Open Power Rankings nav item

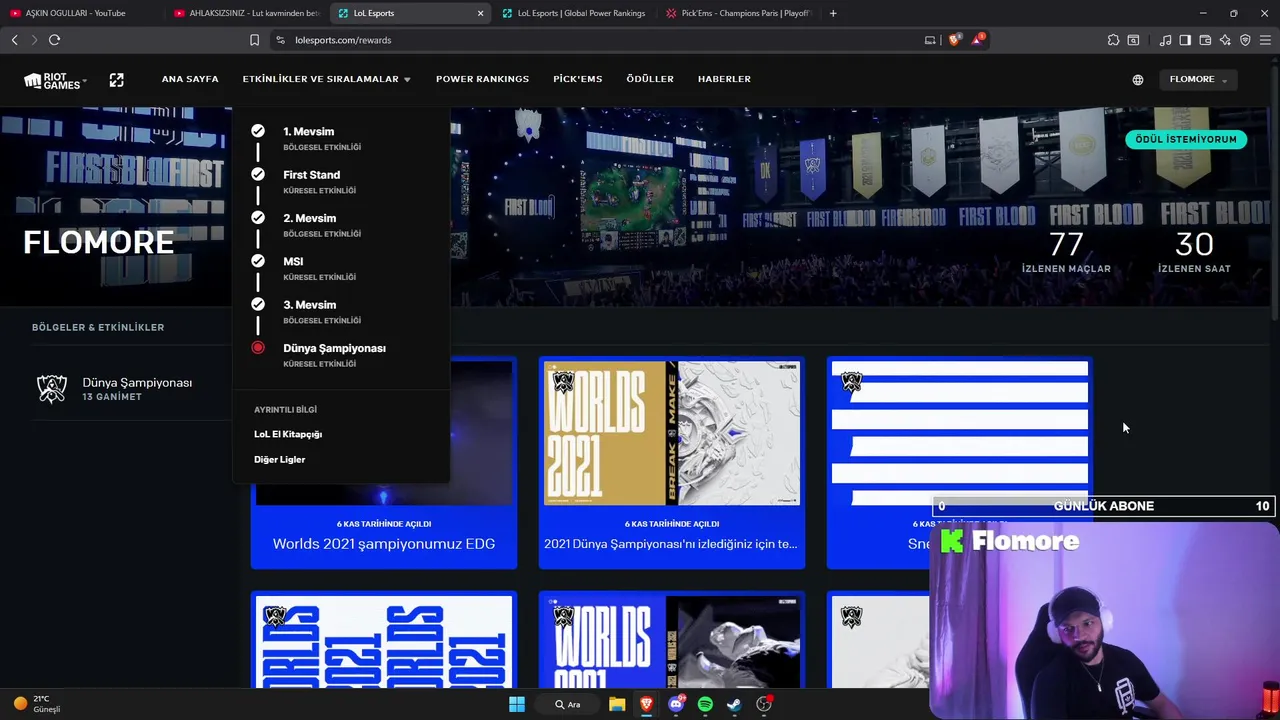[x=482, y=79]
